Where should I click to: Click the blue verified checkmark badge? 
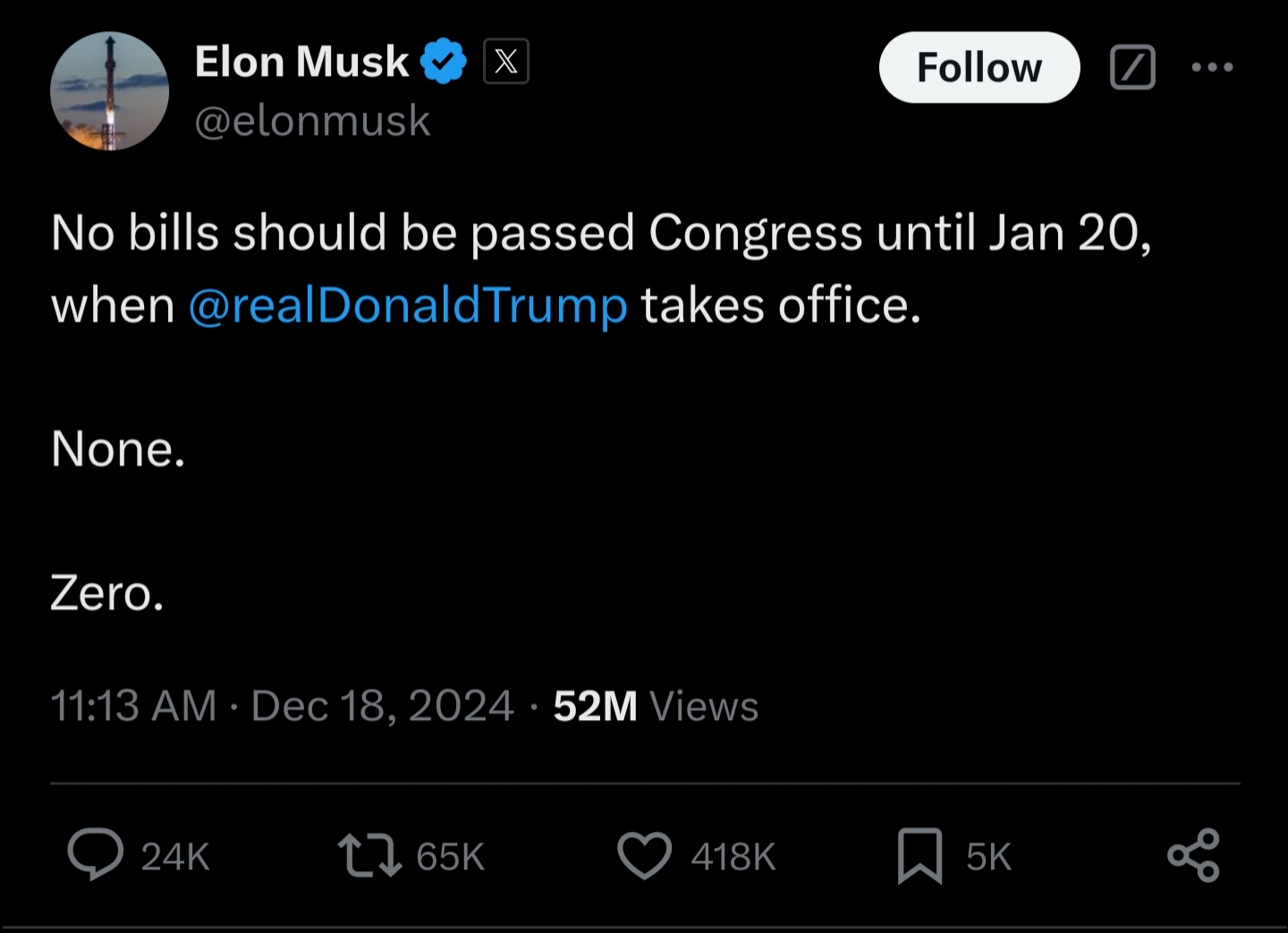[444, 62]
